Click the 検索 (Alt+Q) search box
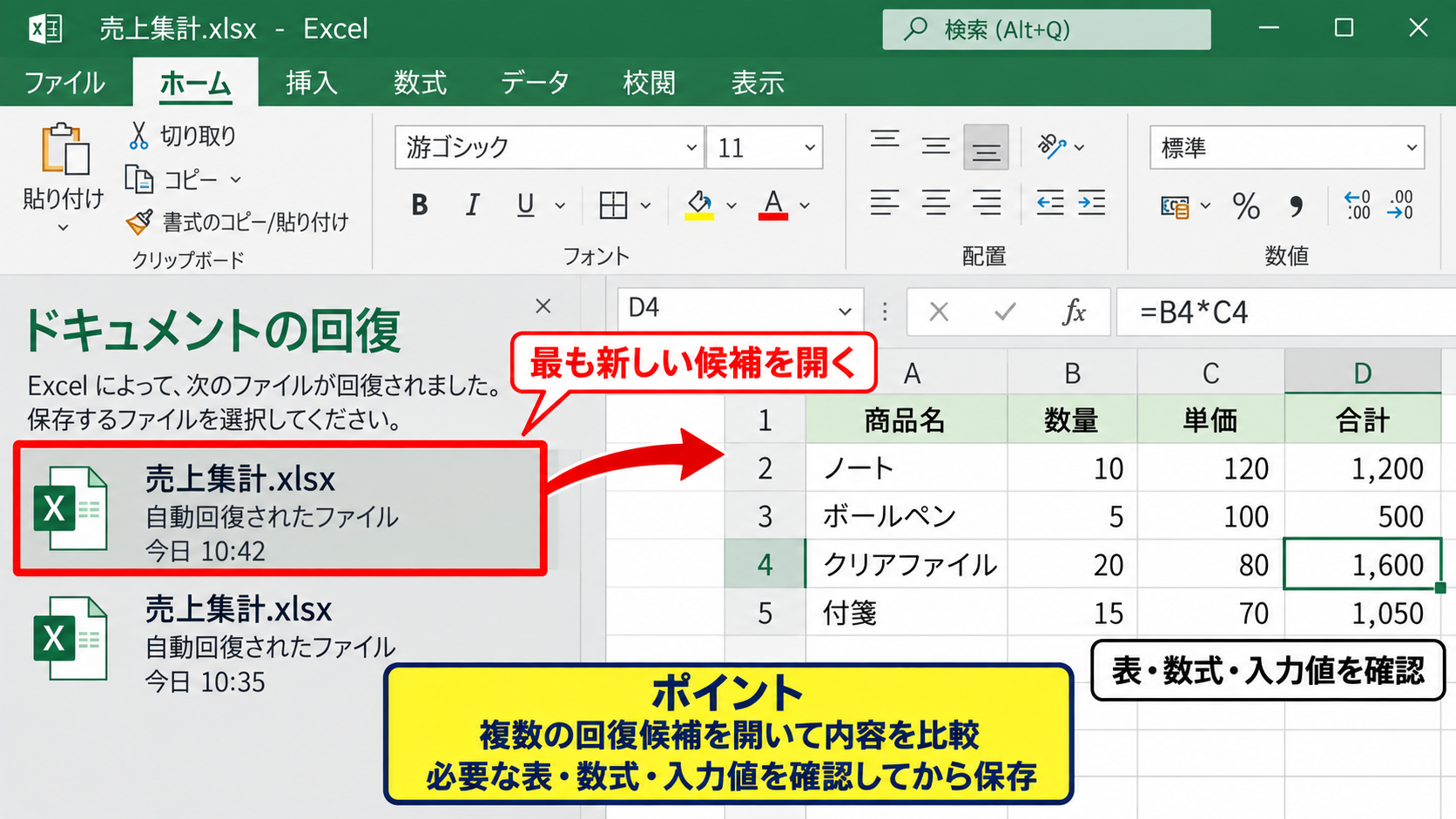This screenshot has height=819, width=1456. 1046,30
